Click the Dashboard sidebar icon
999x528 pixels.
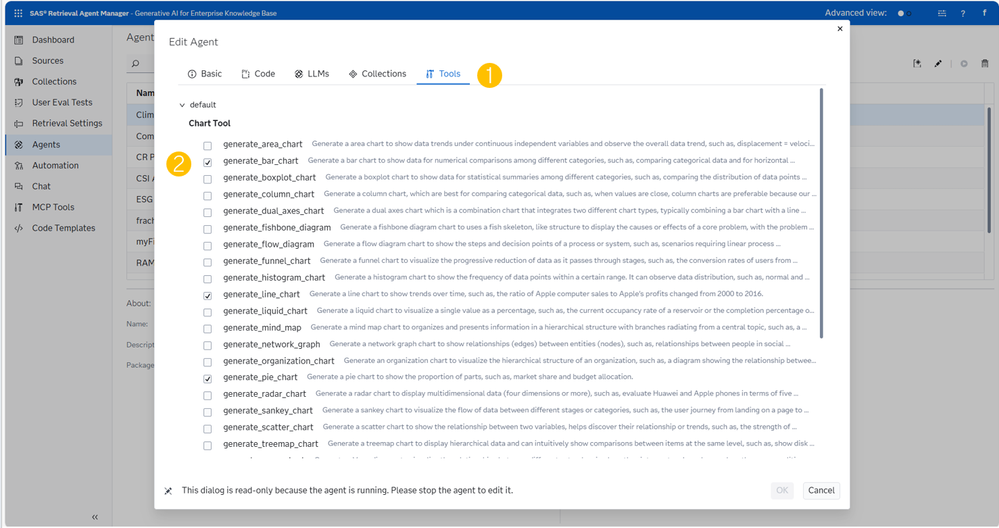coord(18,40)
